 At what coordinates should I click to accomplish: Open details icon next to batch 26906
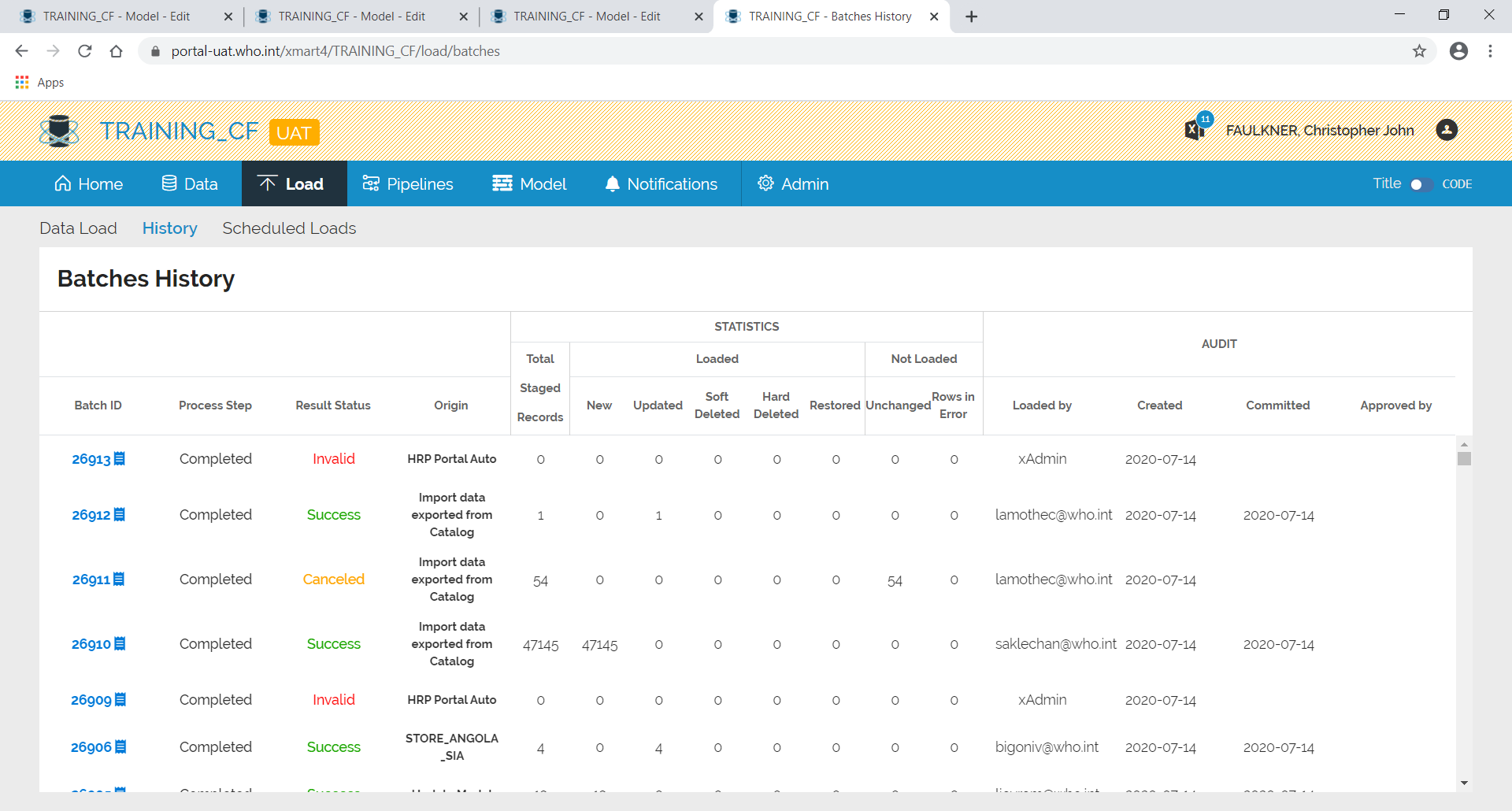click(120, 746)
